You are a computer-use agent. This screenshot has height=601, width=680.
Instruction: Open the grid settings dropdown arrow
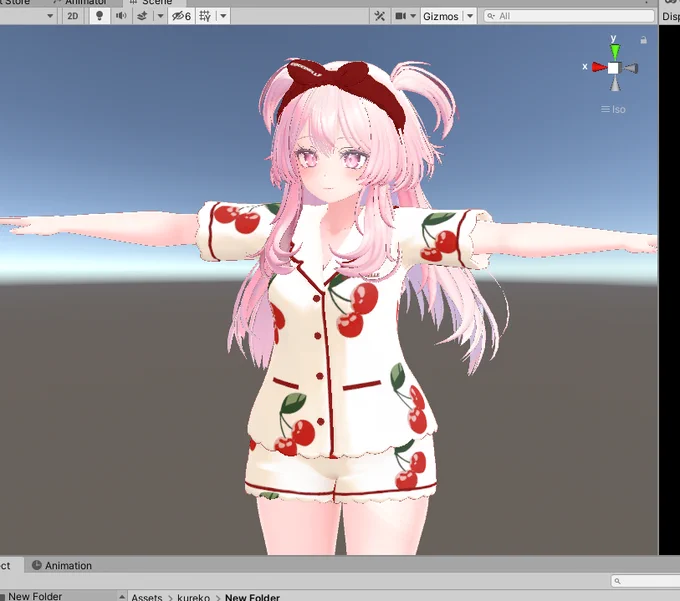coord(223,16)
